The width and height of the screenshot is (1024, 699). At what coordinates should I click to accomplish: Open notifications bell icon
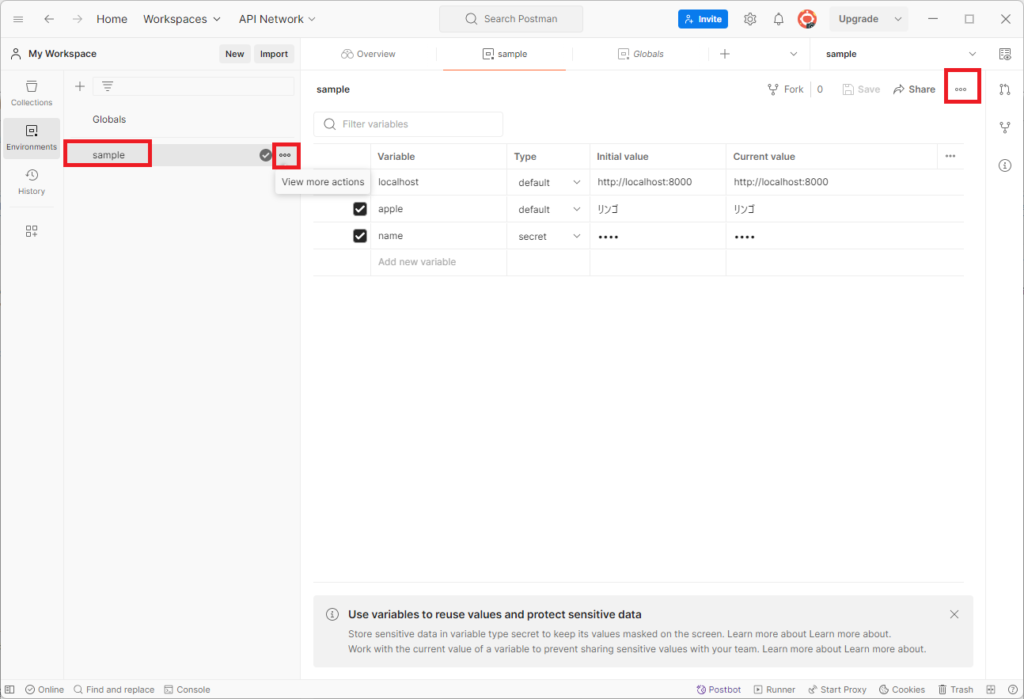coord(778,19)
